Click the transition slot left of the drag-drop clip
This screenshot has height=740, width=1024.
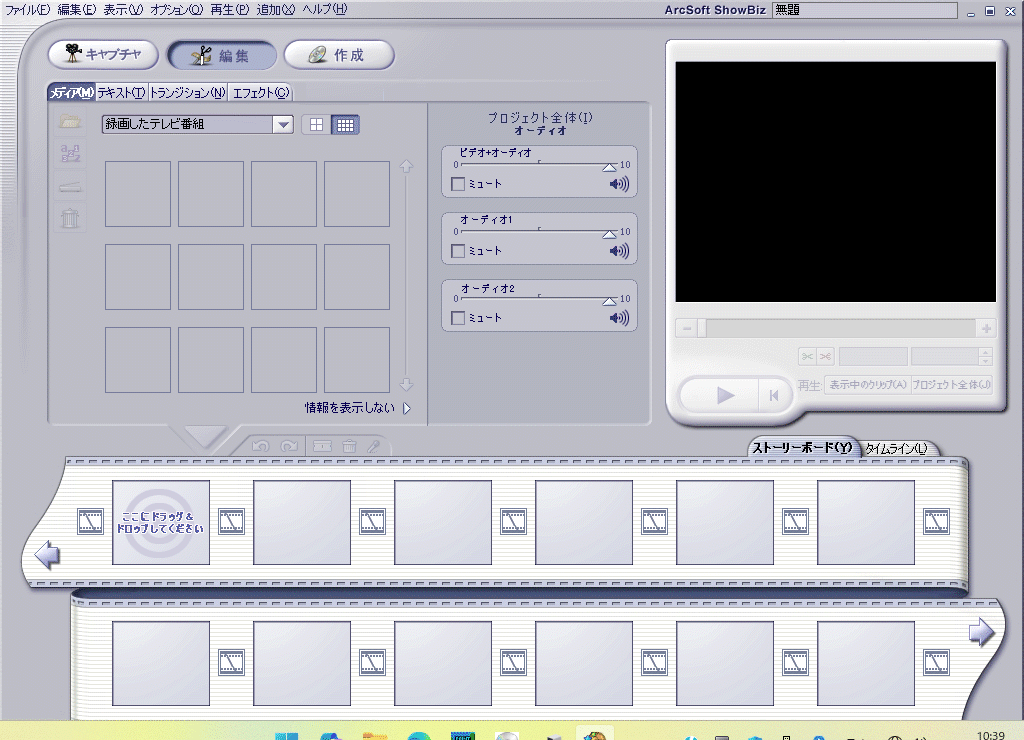pyautogui.click(x=90, y=522)
